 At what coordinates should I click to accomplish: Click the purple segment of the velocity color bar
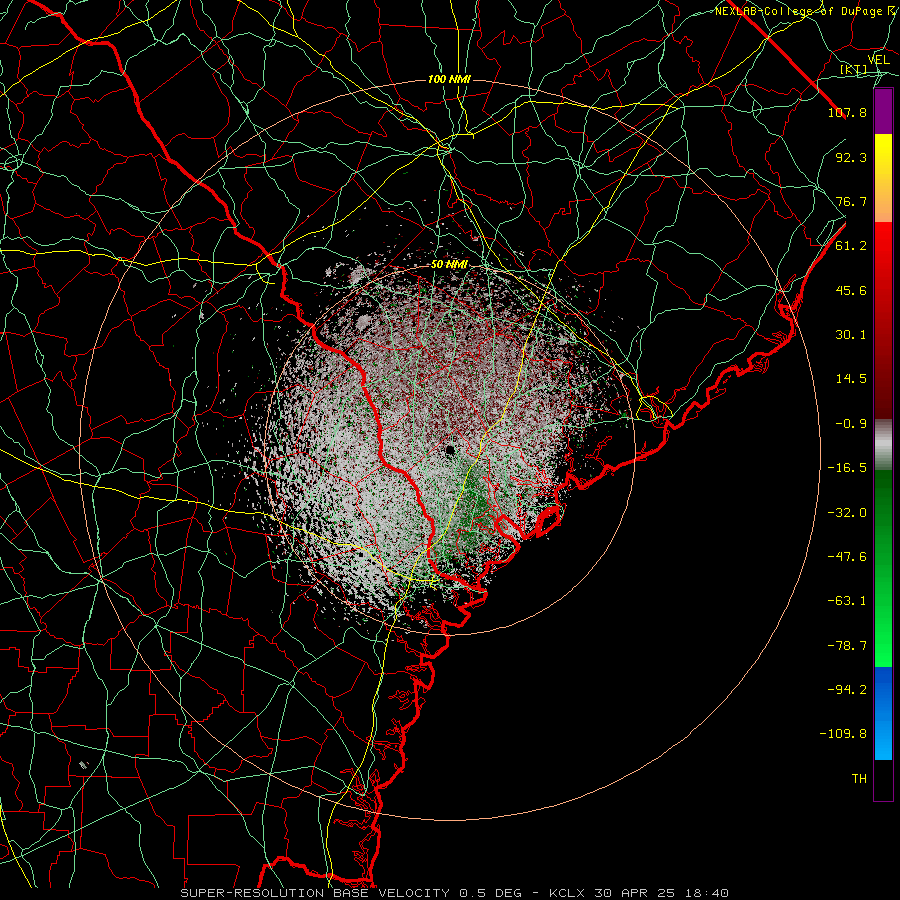pos(883,111)
